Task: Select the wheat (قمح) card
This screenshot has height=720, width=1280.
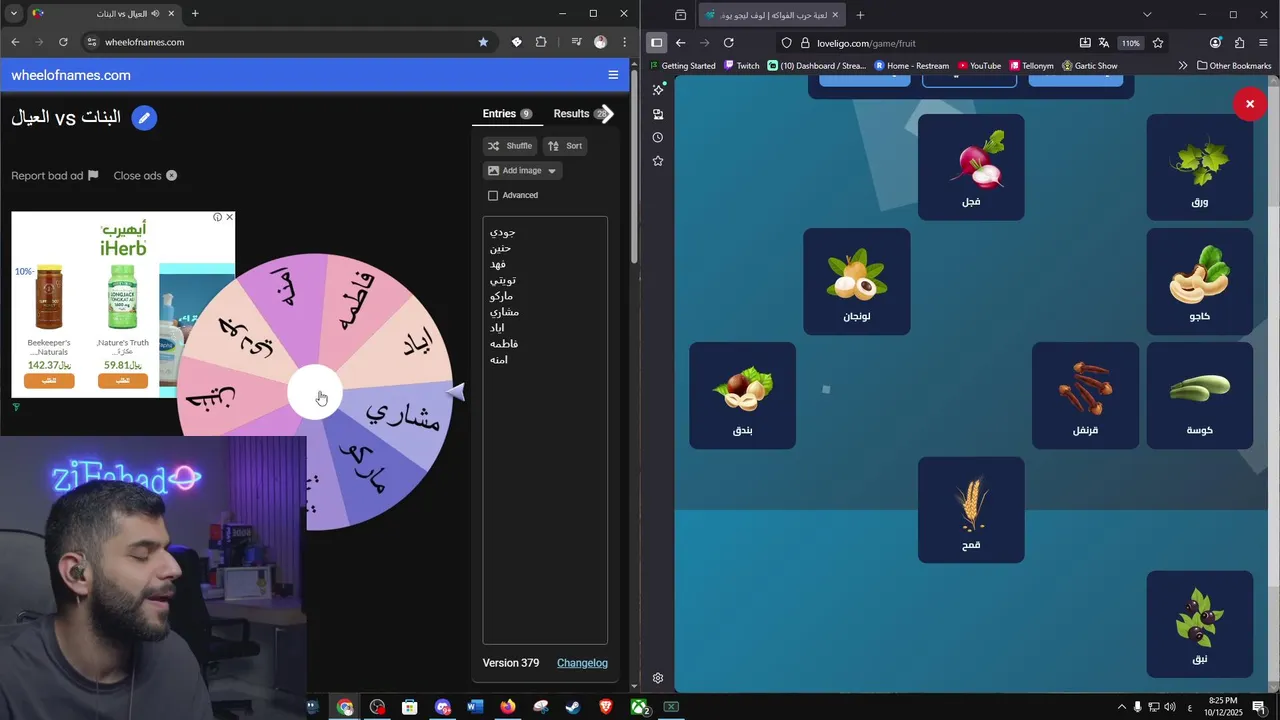Action: 971,510
